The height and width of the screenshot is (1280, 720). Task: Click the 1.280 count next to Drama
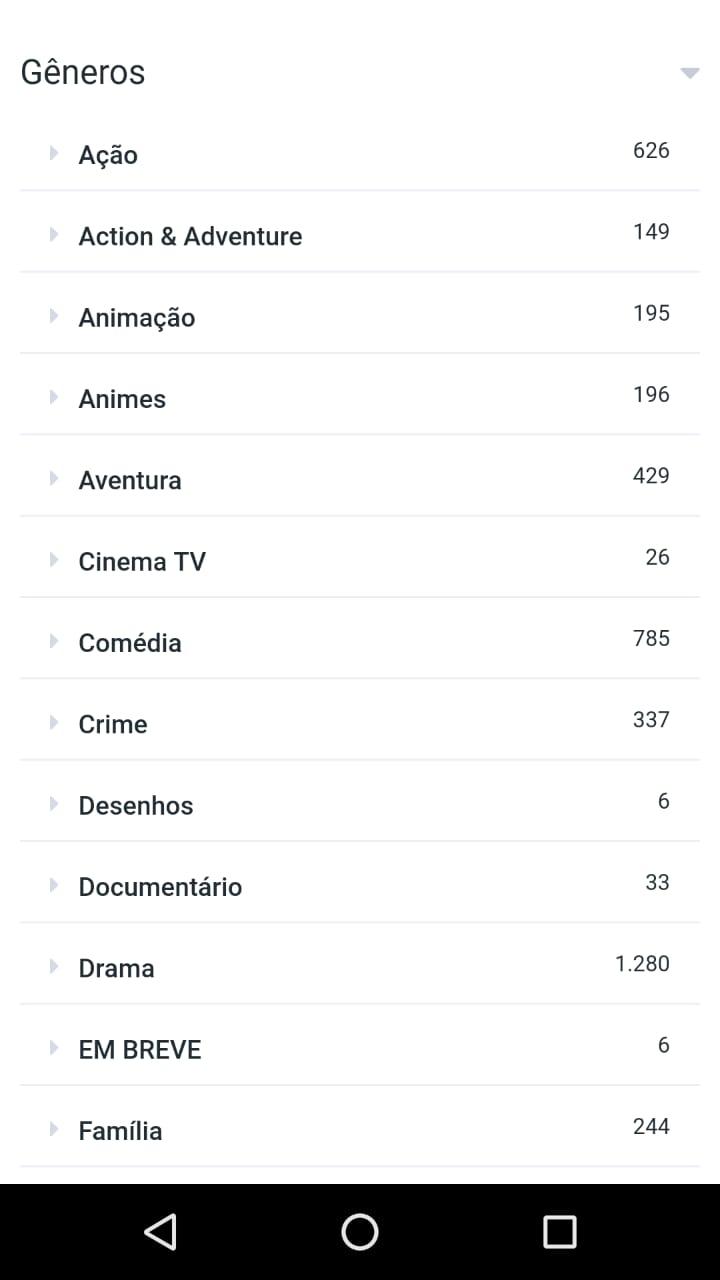pos(642,964)
